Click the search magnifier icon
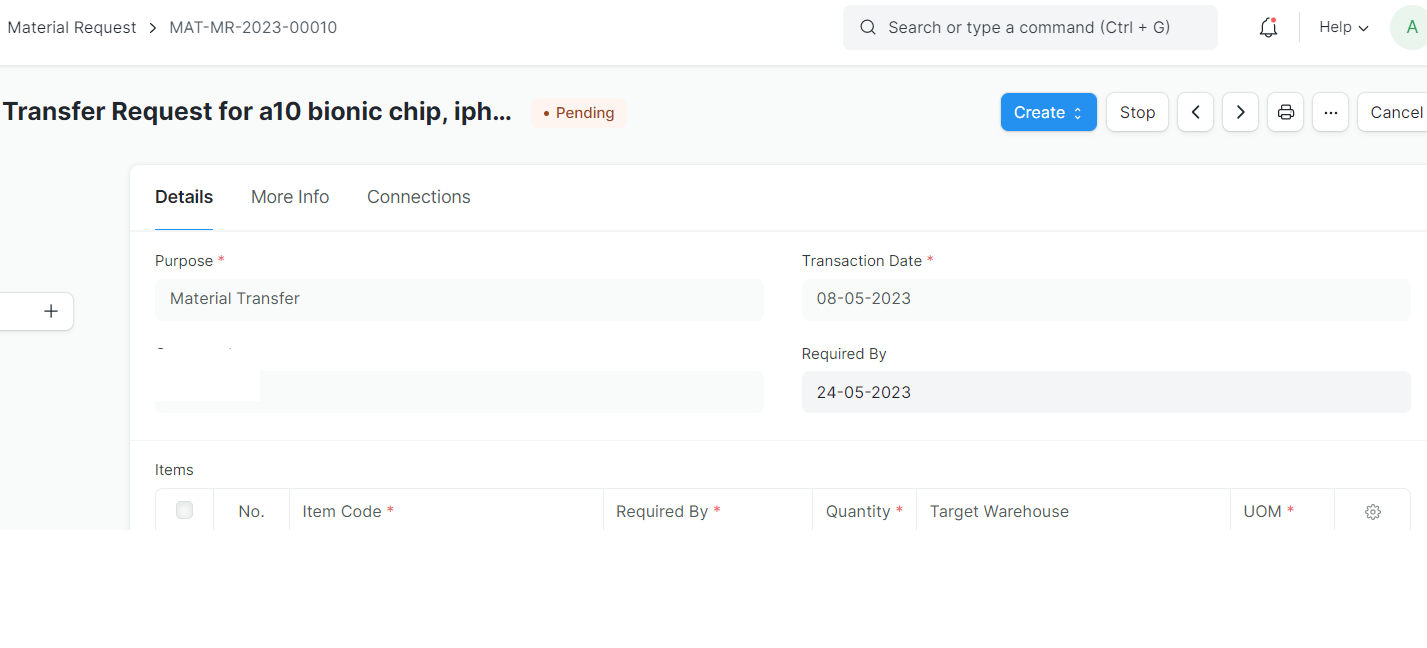 (x=867, y=27)
